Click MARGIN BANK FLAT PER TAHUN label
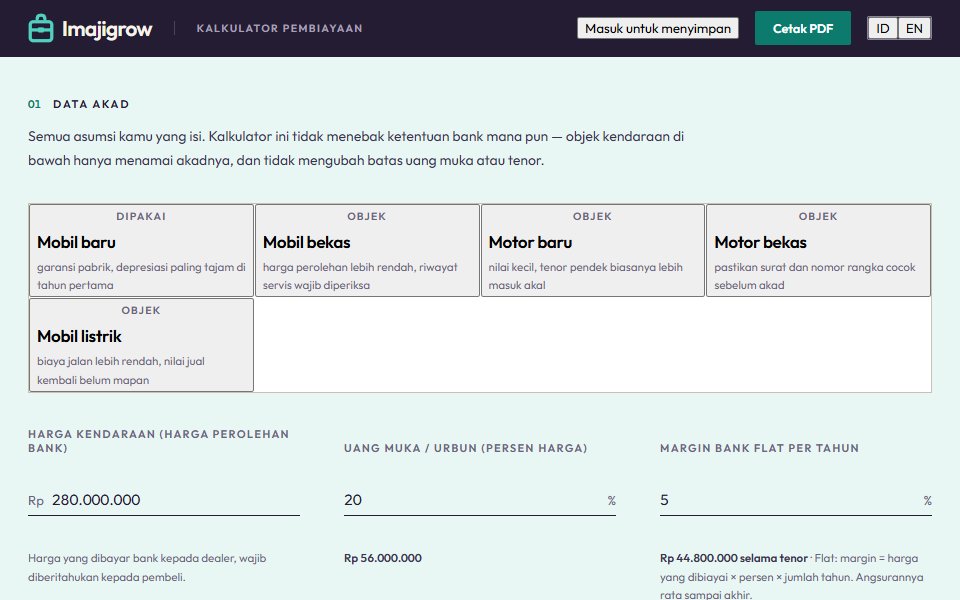 (759, 448)
